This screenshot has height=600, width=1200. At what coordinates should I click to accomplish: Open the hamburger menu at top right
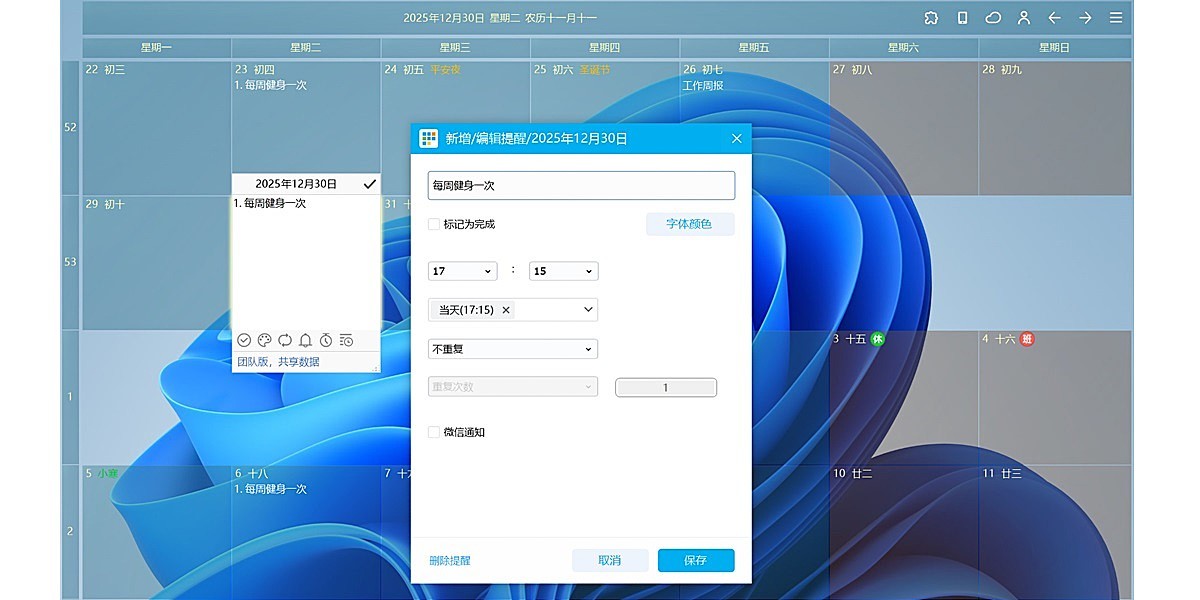pyautogui.click(x=1116, y=17)
